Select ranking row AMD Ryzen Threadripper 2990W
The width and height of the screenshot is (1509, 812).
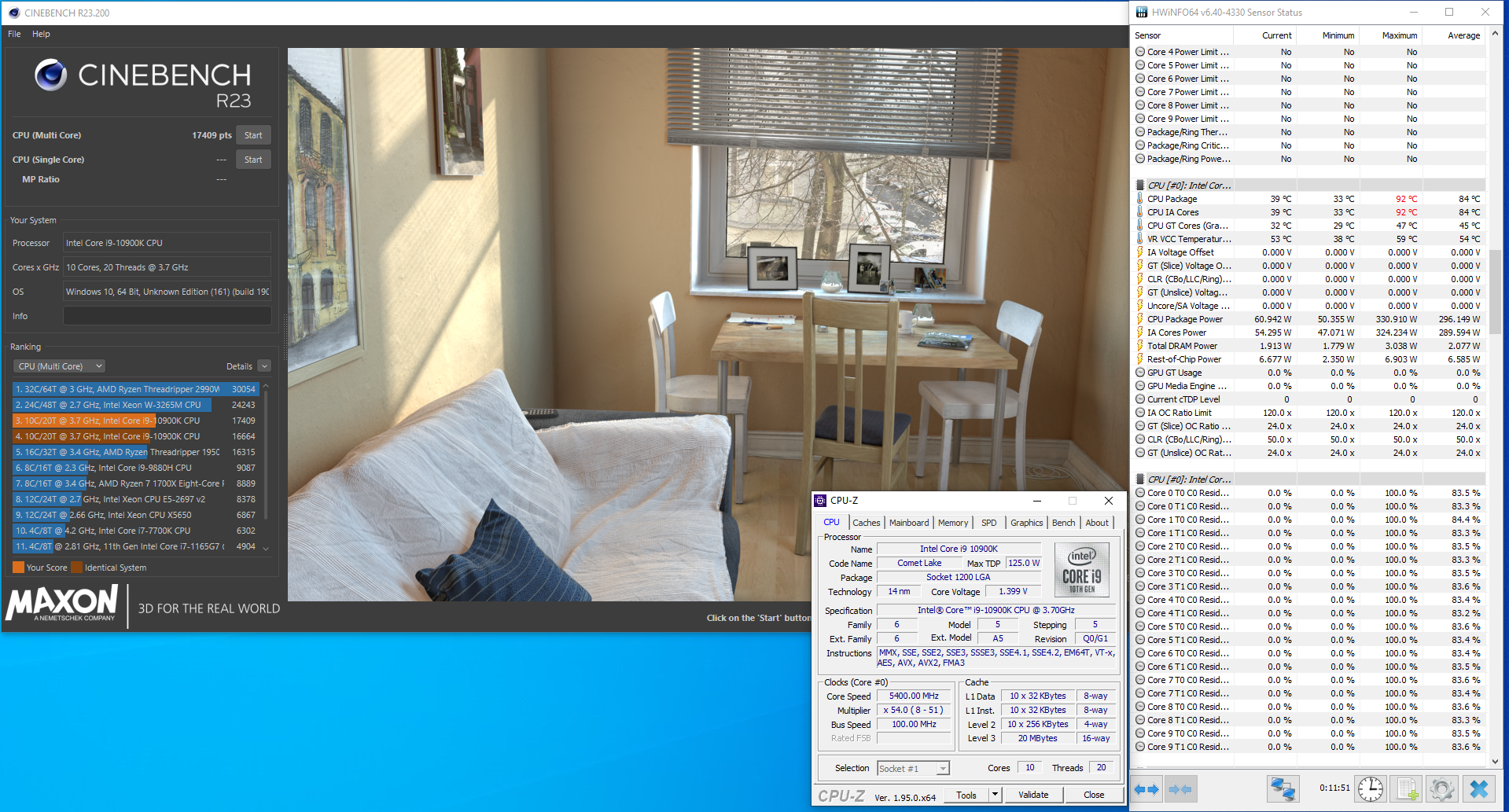tap(135, 389)
